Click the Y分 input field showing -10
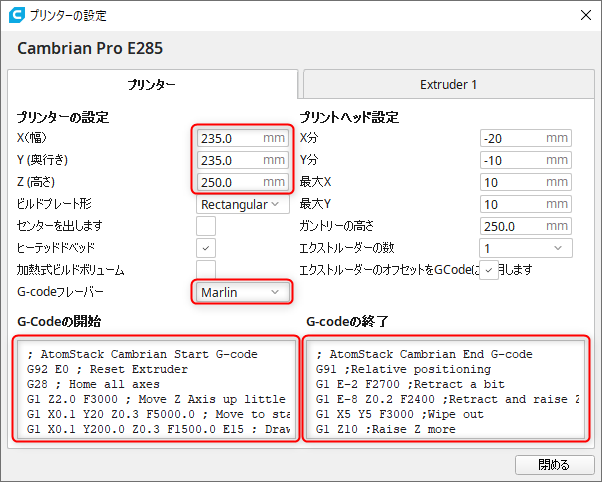Image resolution: width=602 pixels, height=482 pixels. click(526, 160)
